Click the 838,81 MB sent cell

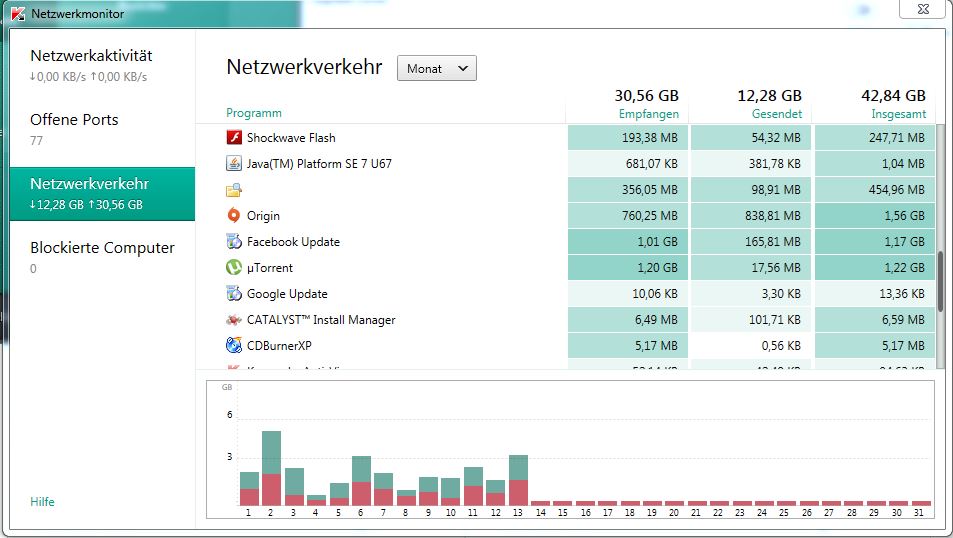pos(751,216)
